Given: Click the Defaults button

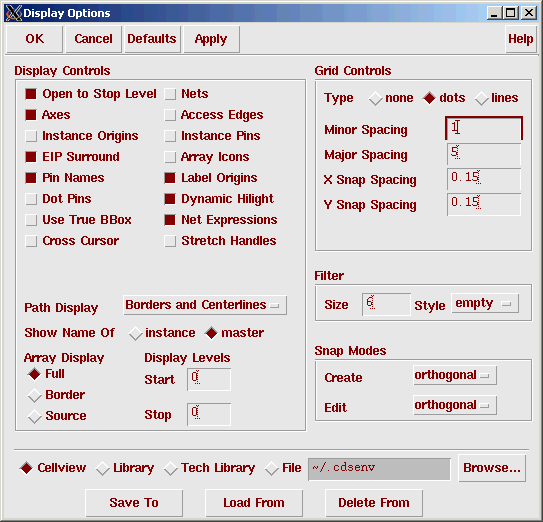Looking at the screenshot, I should [152, 39].
